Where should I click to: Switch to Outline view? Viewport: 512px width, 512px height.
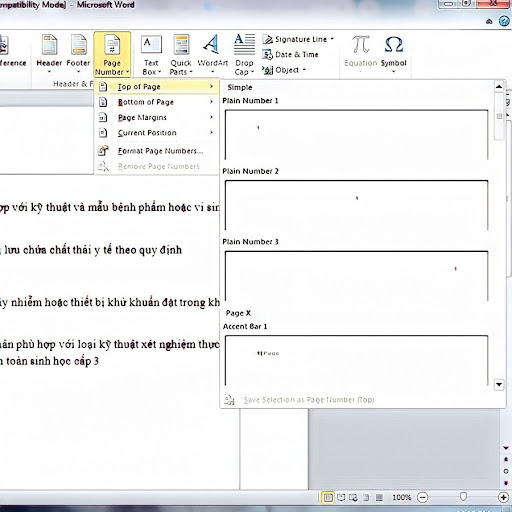pyautogui.click(x=366, y=498)
